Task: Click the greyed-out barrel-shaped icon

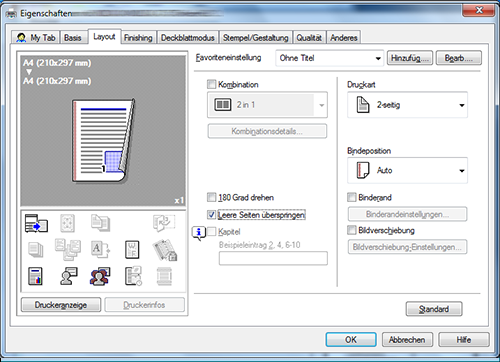Action: [x=164, y=276]
